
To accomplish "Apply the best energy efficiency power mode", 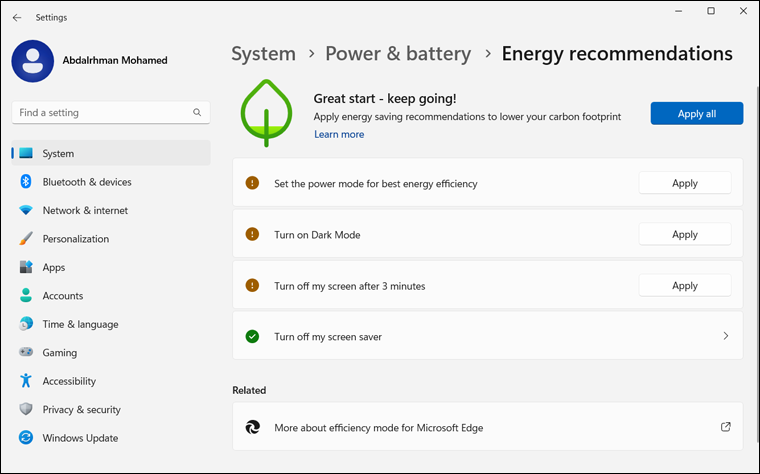I will point(684,183).
